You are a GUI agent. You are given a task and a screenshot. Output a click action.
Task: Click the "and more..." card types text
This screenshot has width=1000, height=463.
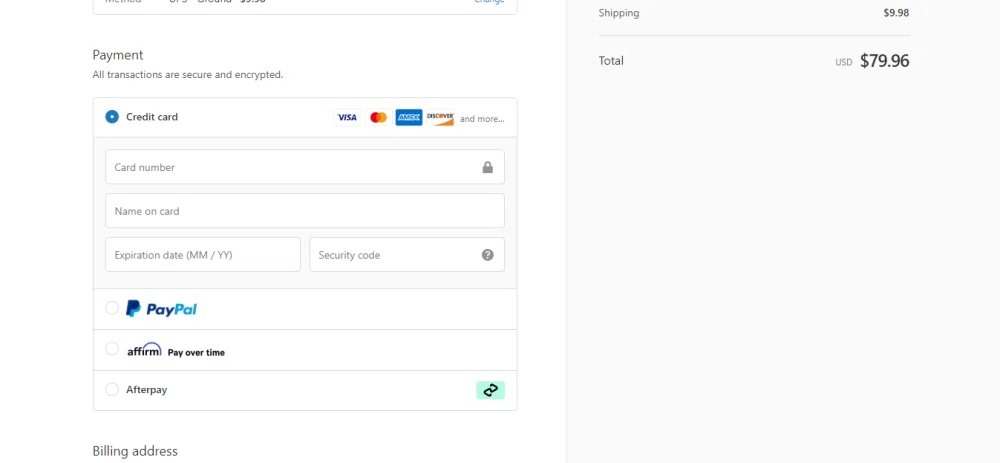coord(482,119)
